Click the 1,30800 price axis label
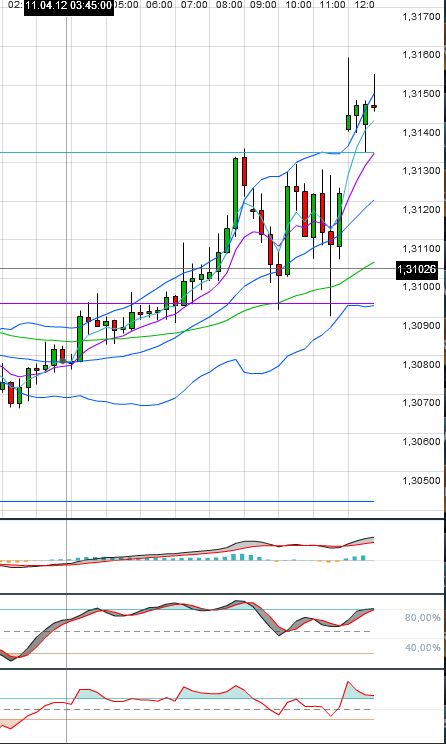The width and height of the screenshot is (446, 744). [x=421, y=364]
